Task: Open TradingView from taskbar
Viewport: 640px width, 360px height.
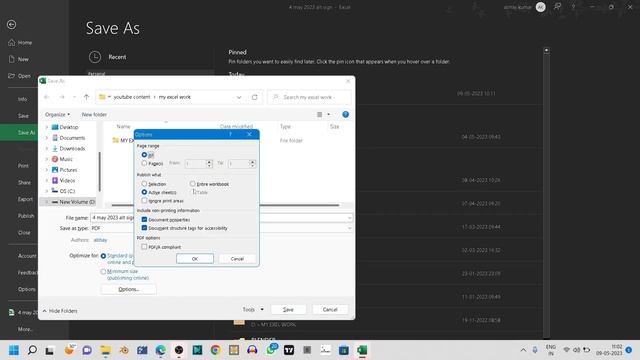Action: (289, 350)
